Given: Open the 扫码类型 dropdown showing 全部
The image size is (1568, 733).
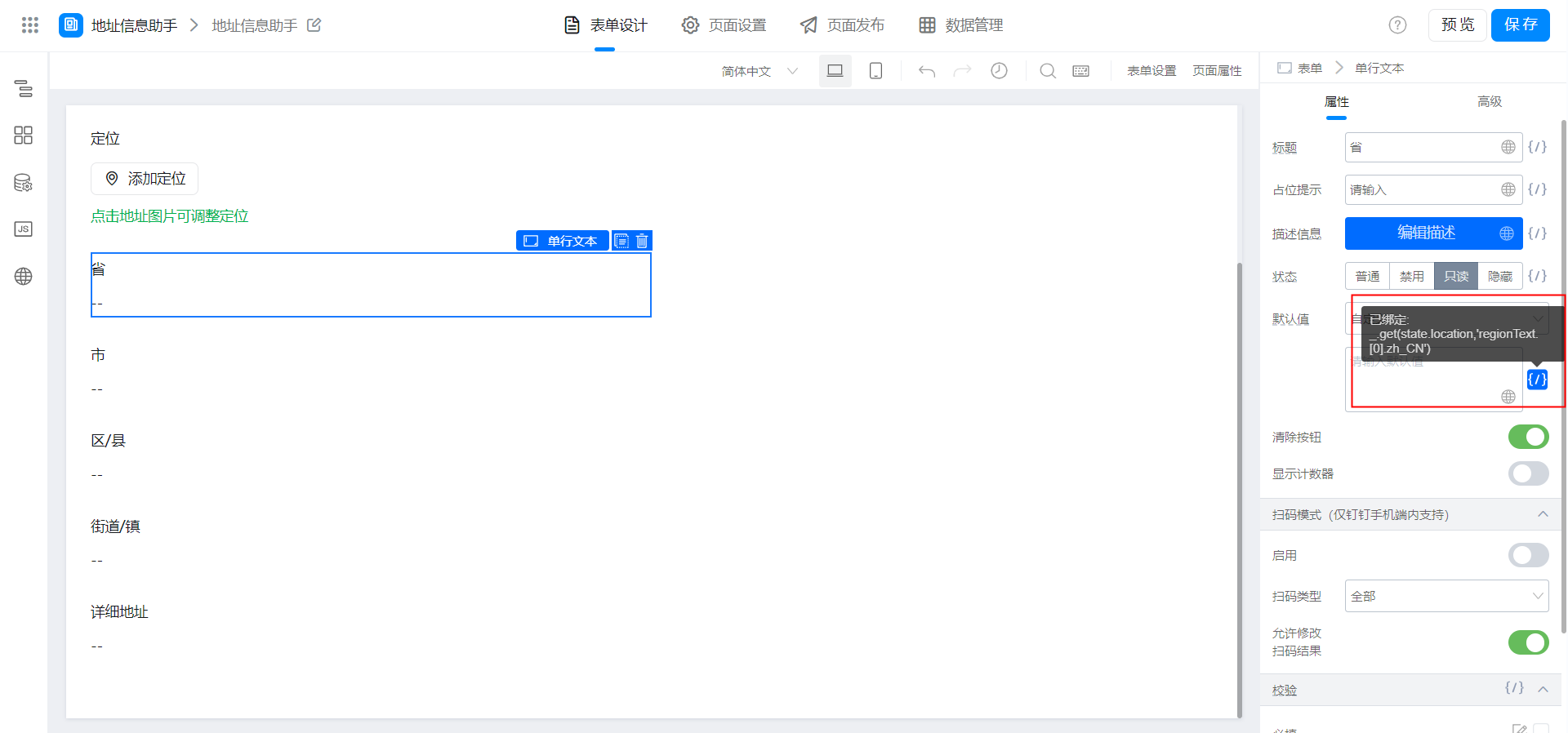Looking at the screenshot, I should pyautogui.click(x=1447, y=596).
